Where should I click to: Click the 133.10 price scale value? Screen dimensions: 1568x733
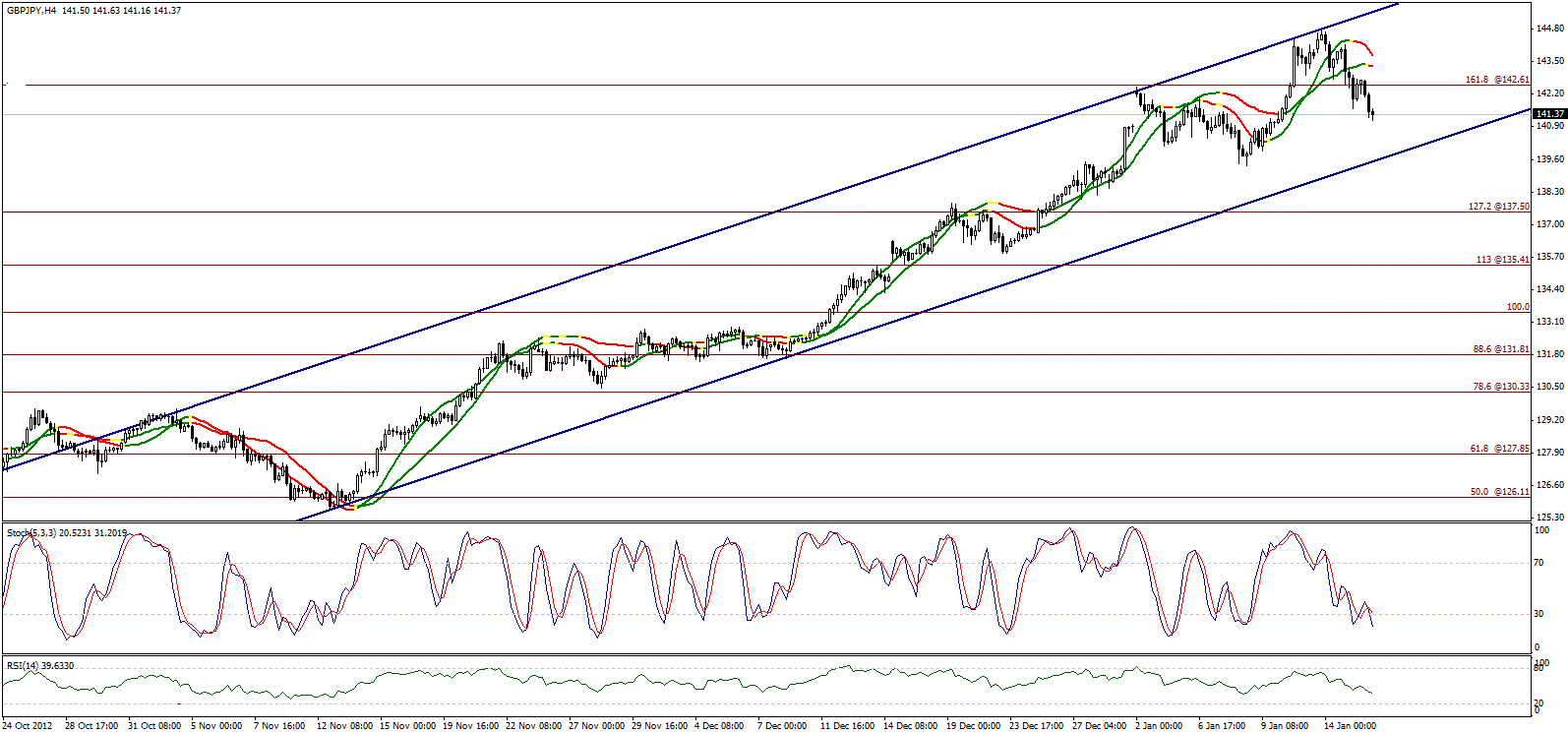1550,322
